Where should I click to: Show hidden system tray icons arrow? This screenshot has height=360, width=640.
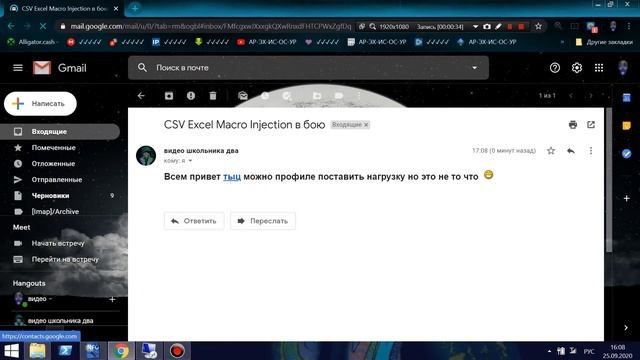pyautogui.click(x=549, y=351)
